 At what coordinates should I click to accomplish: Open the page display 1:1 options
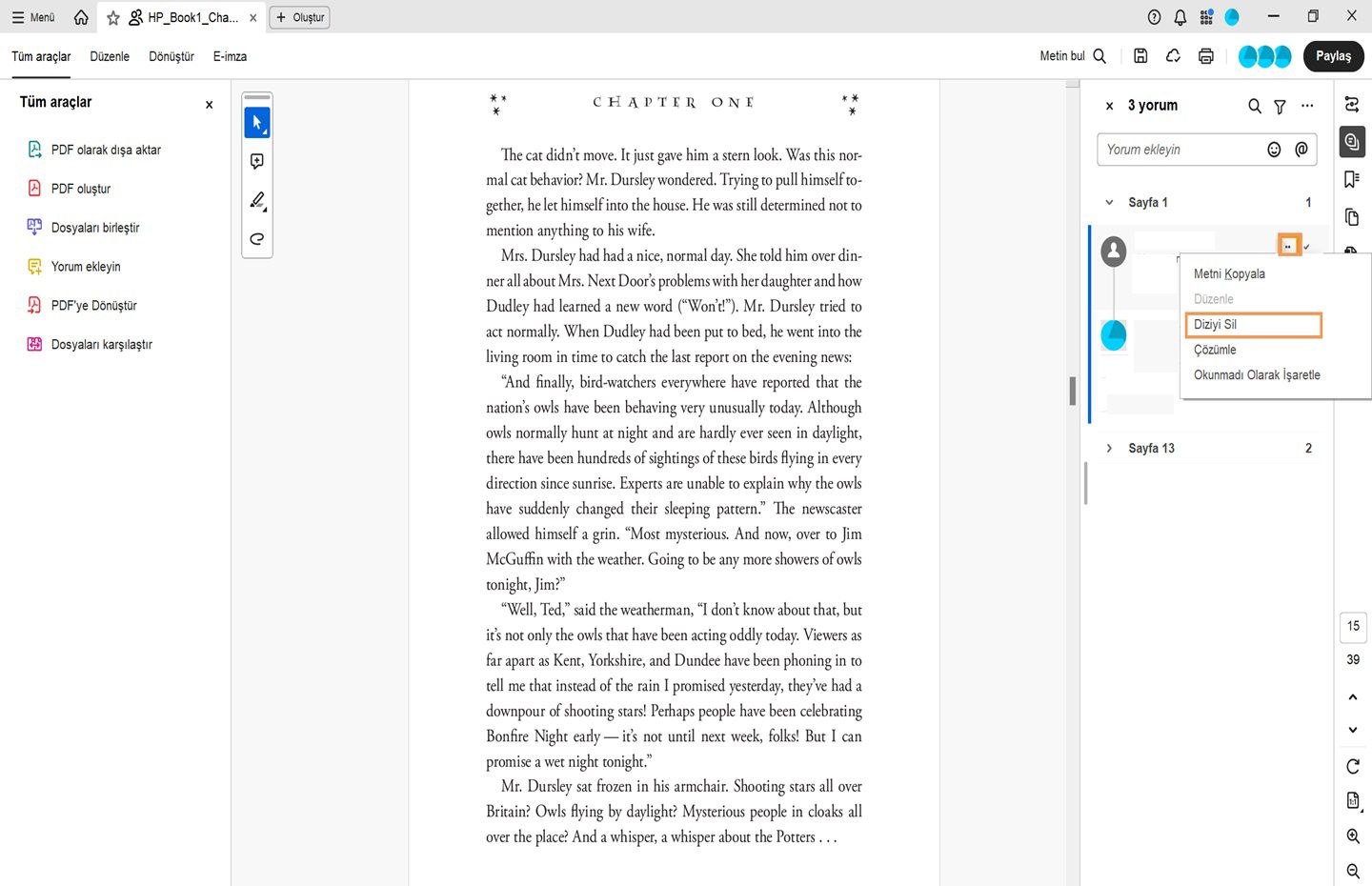1353,801
